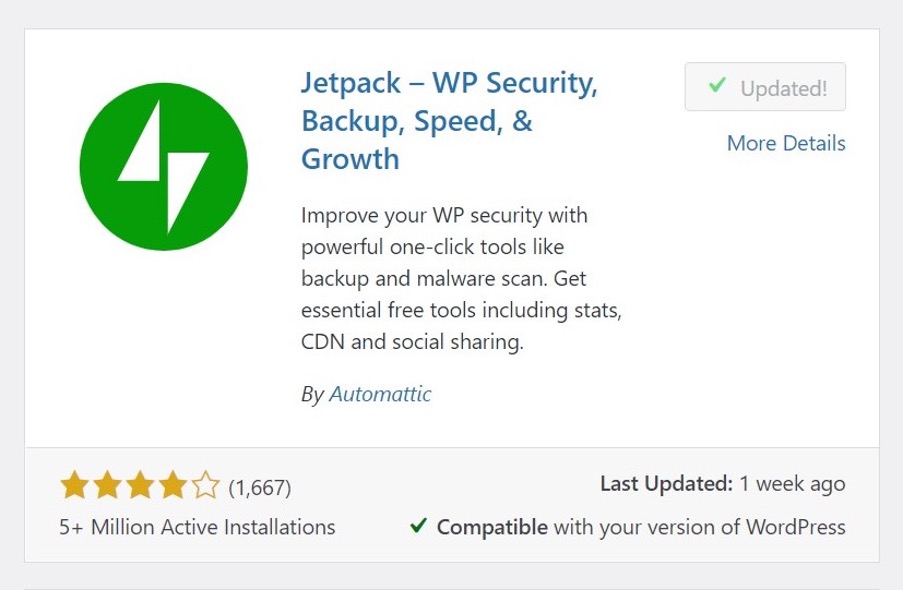The height and width of the screenshot is (590, 904).
Task: Click the first gold rating star
Action: click(x=73, y=487)
